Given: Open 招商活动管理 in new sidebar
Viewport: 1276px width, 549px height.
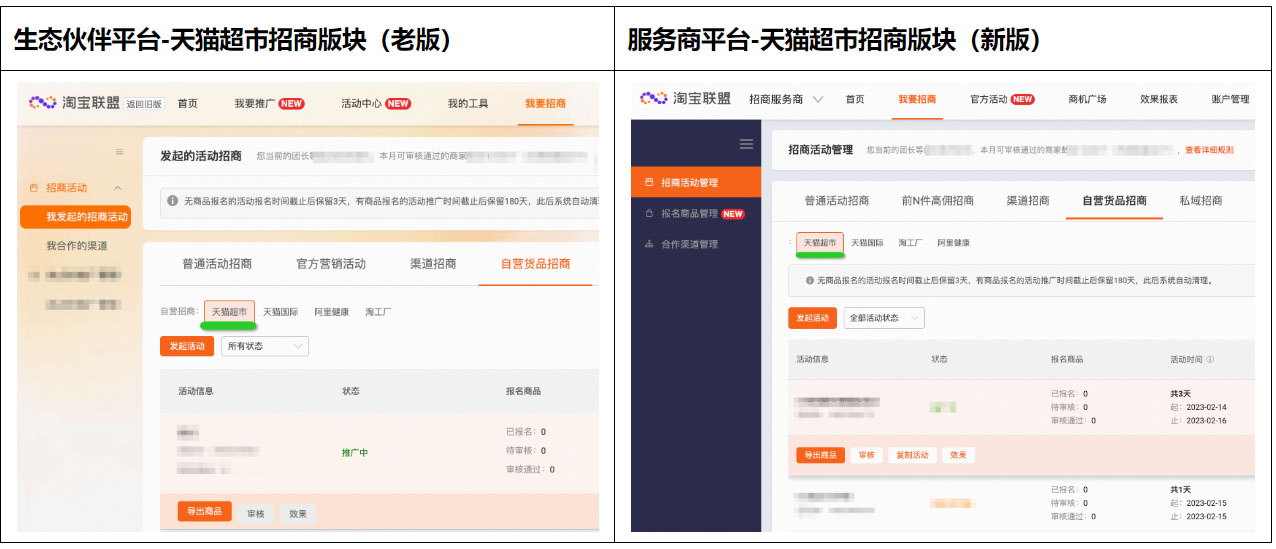Looking at the screenshot, I should [696, 182].
